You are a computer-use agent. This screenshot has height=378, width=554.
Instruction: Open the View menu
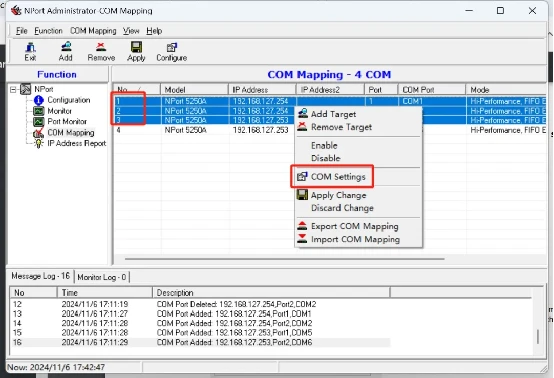[x=131, y=31]
